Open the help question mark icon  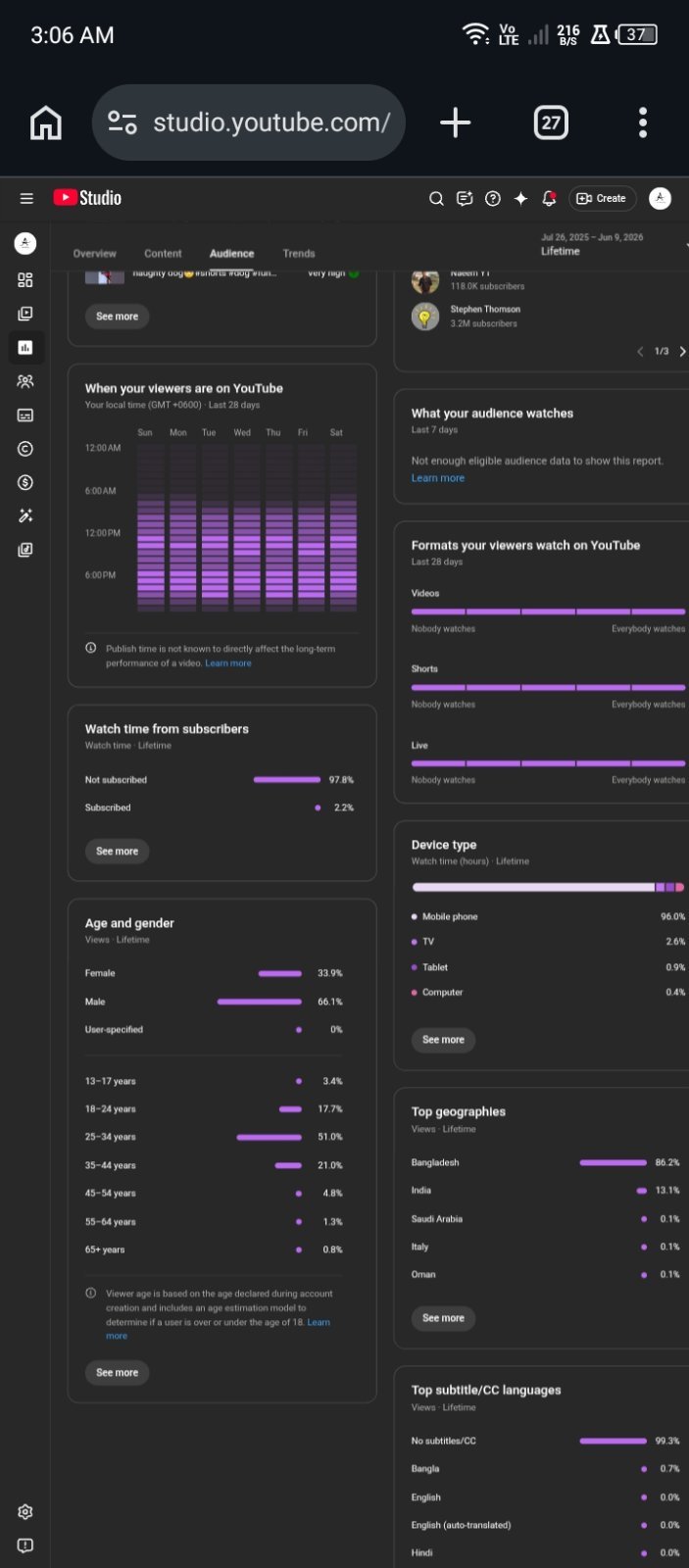pos(493,198)
